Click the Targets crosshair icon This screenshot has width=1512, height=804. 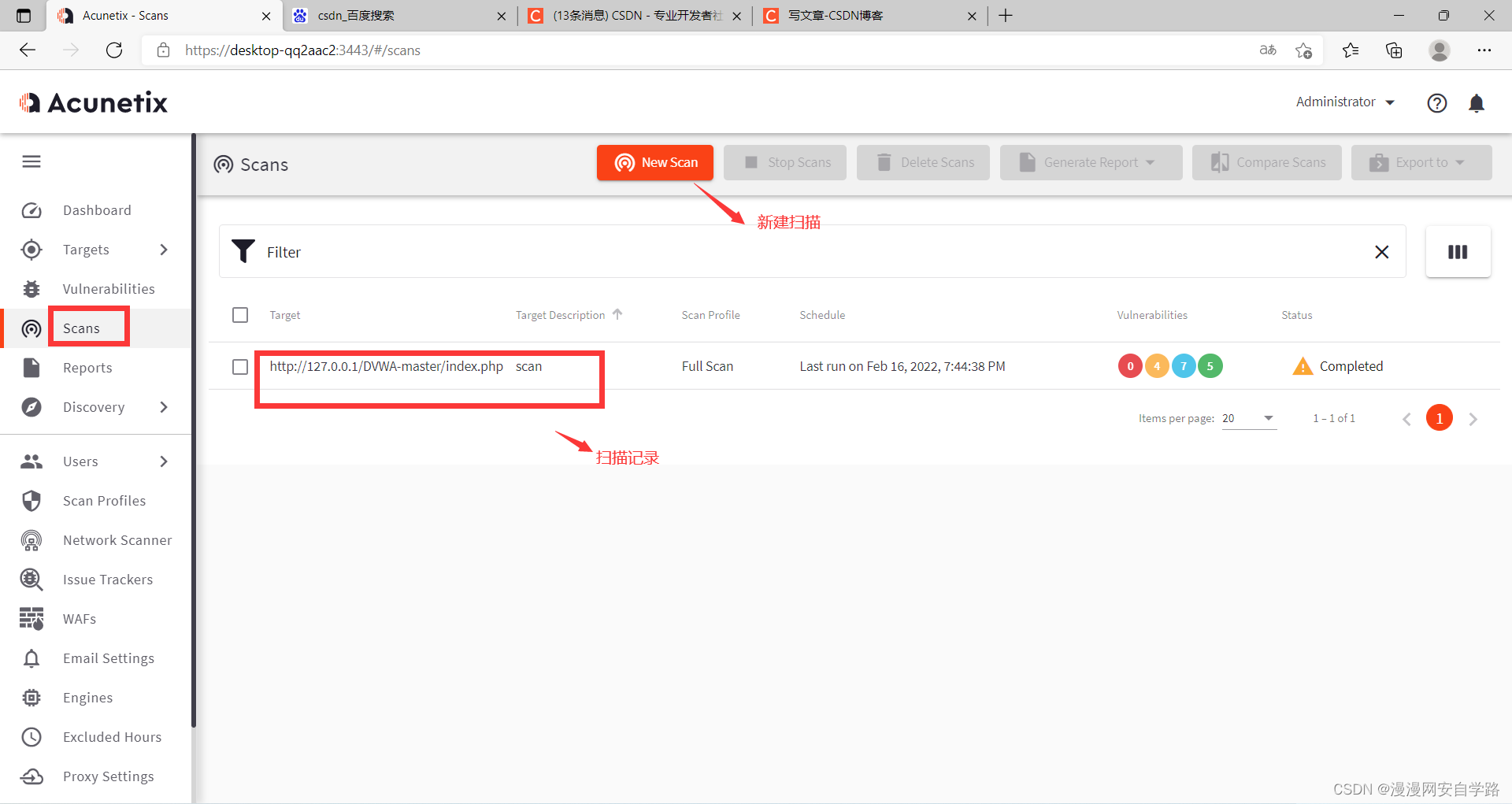[31, 250]
